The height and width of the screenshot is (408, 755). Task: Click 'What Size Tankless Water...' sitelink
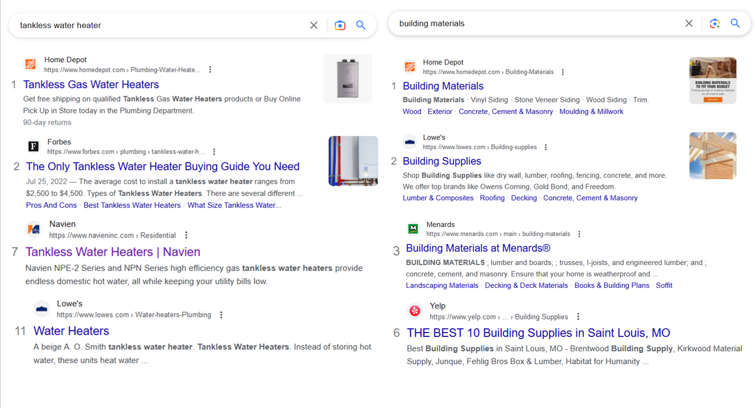(234, 205)
